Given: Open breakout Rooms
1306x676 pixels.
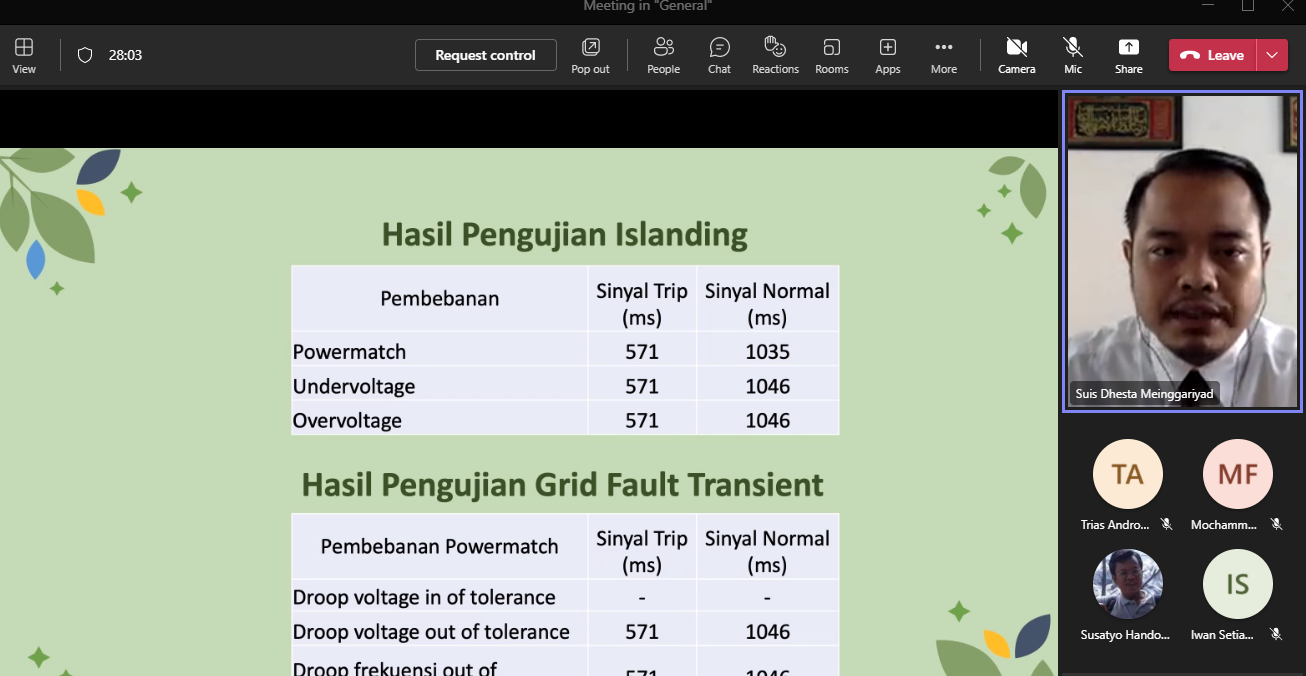Looking at the screenshot, I should (x=831, y=55).
